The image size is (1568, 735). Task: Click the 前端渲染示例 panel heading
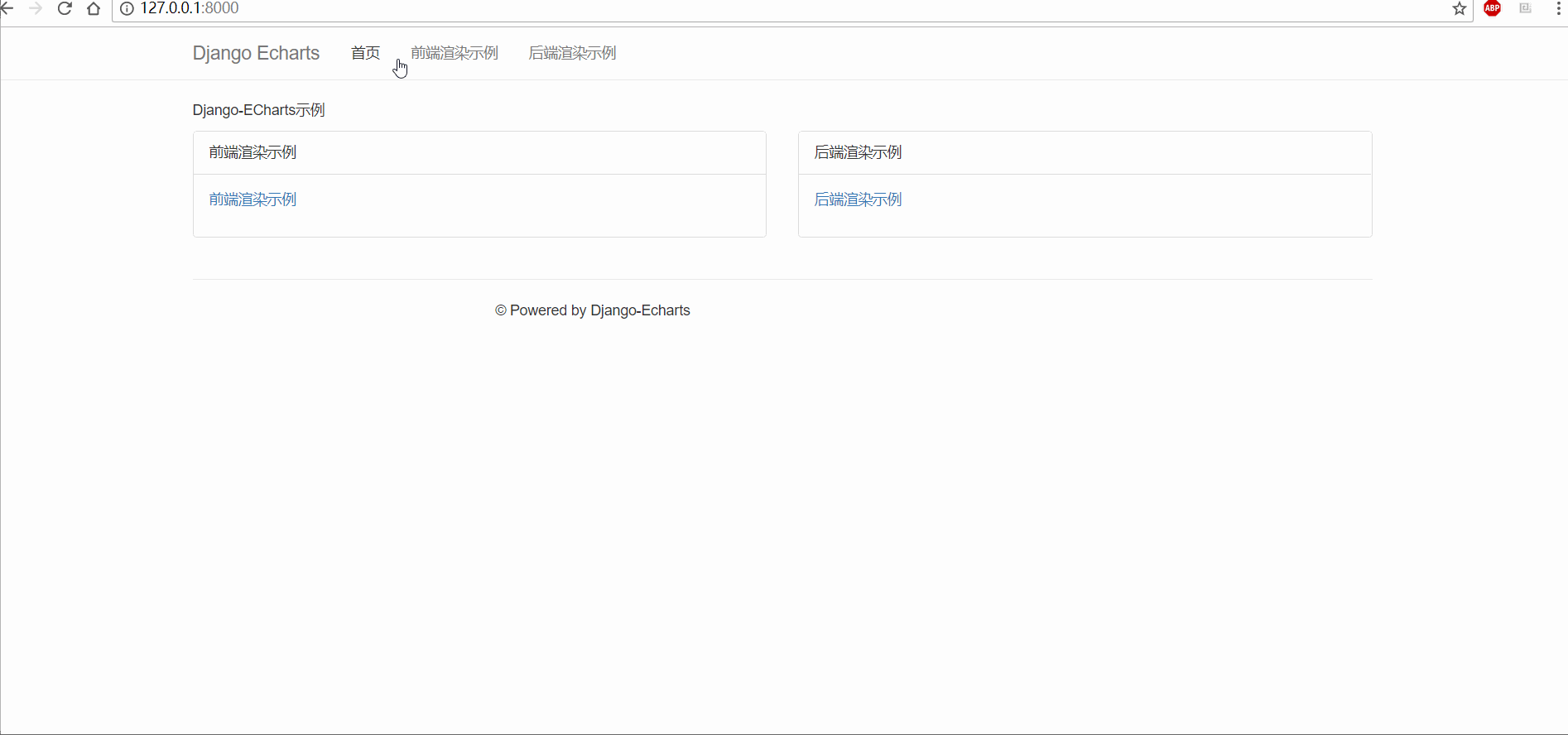coord(253,152)
